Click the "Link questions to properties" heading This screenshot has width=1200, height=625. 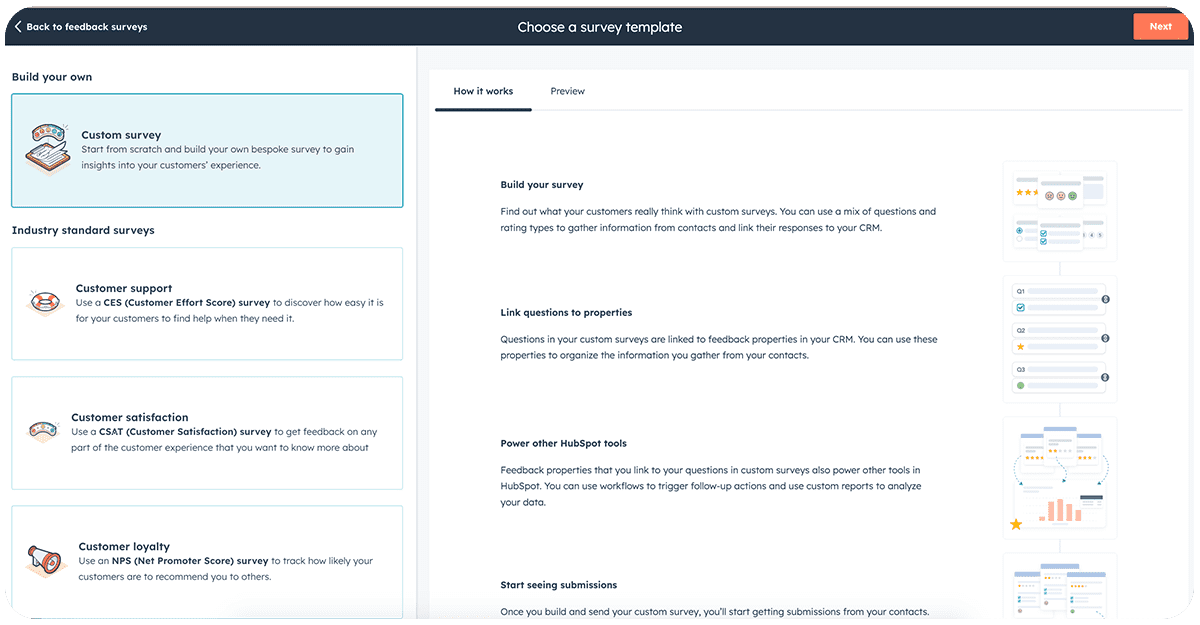pos(566,313)
